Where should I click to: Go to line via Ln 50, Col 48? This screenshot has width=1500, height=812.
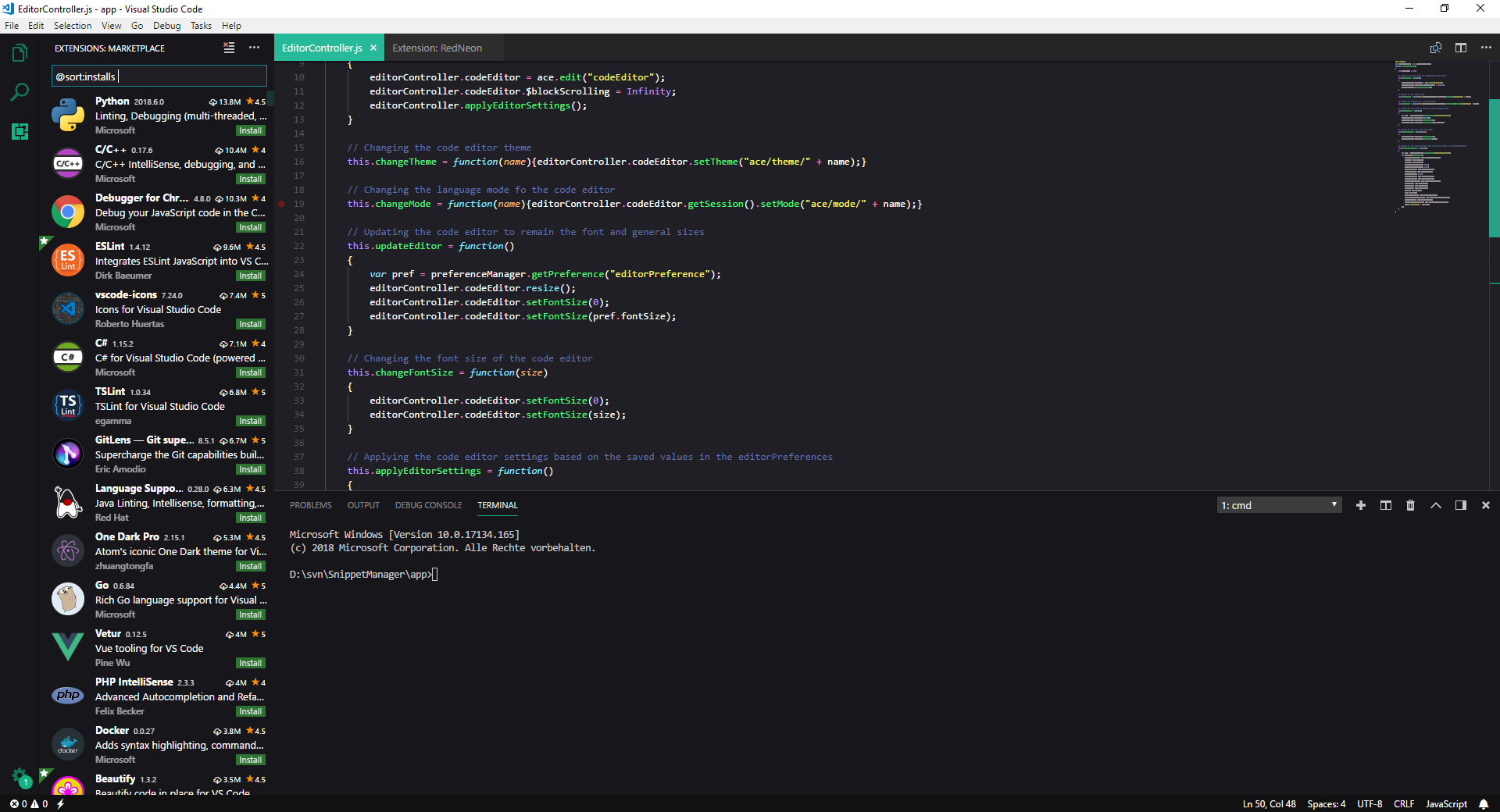coord(1269,803)
